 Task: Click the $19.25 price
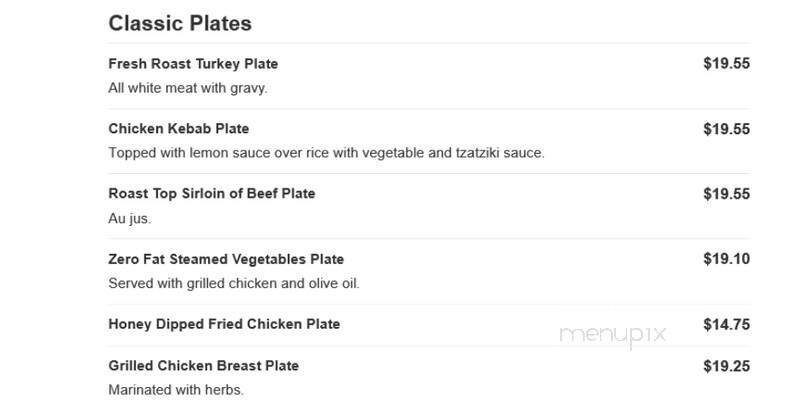pos(726,366)
